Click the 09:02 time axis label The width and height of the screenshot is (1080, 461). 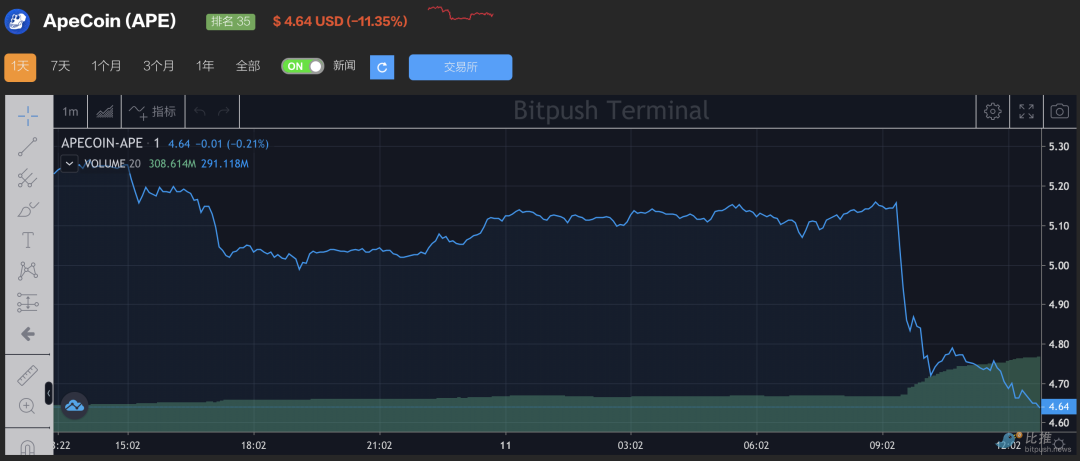(x=882, y=446)
